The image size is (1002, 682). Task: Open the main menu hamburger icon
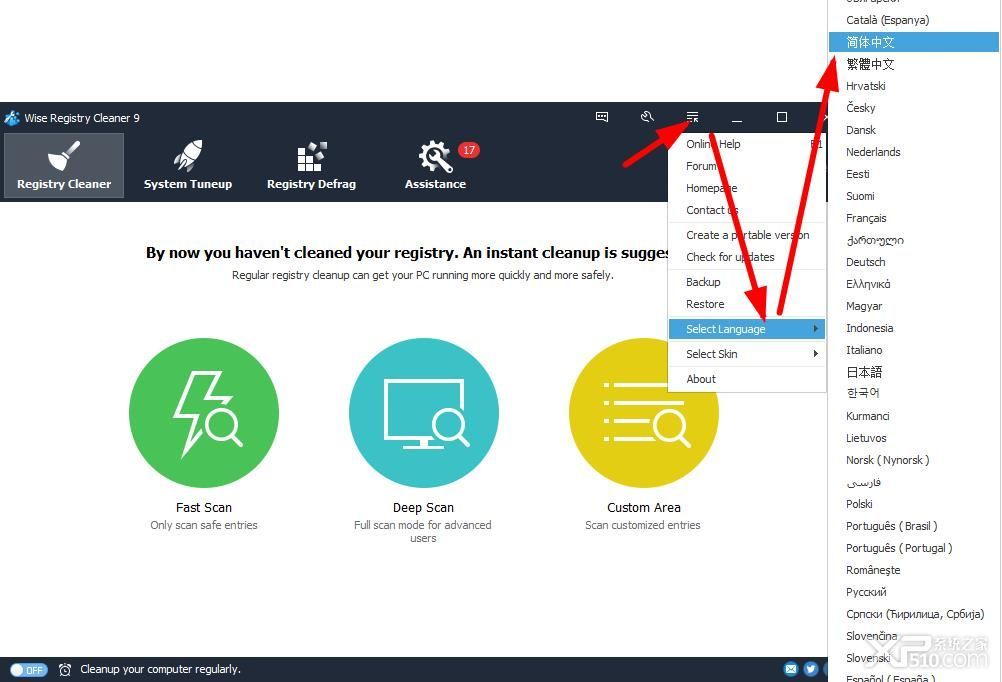pyautogui.click(x=692, y=117)
